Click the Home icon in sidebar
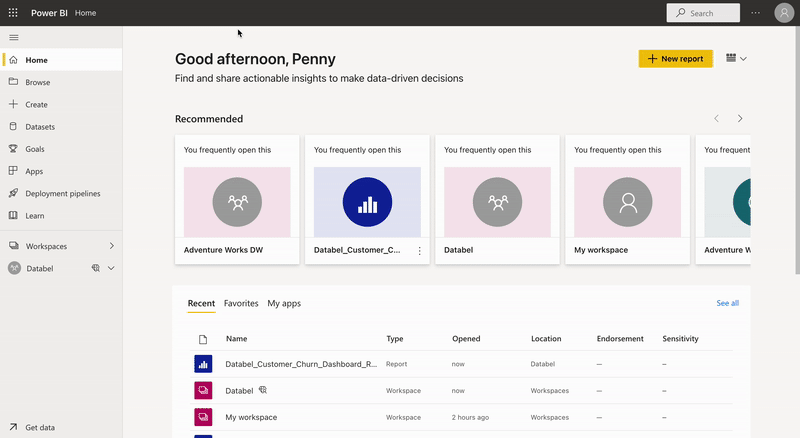Image resolution: width=800 pixels, height=438 pixels. (13, 60)
